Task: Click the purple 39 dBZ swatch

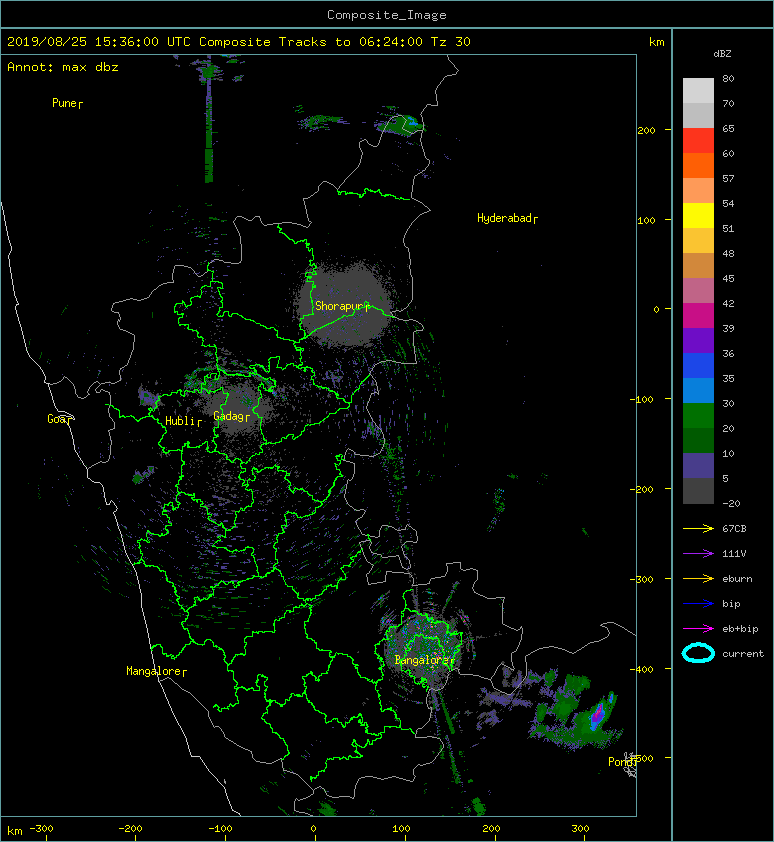Action: 698,340
